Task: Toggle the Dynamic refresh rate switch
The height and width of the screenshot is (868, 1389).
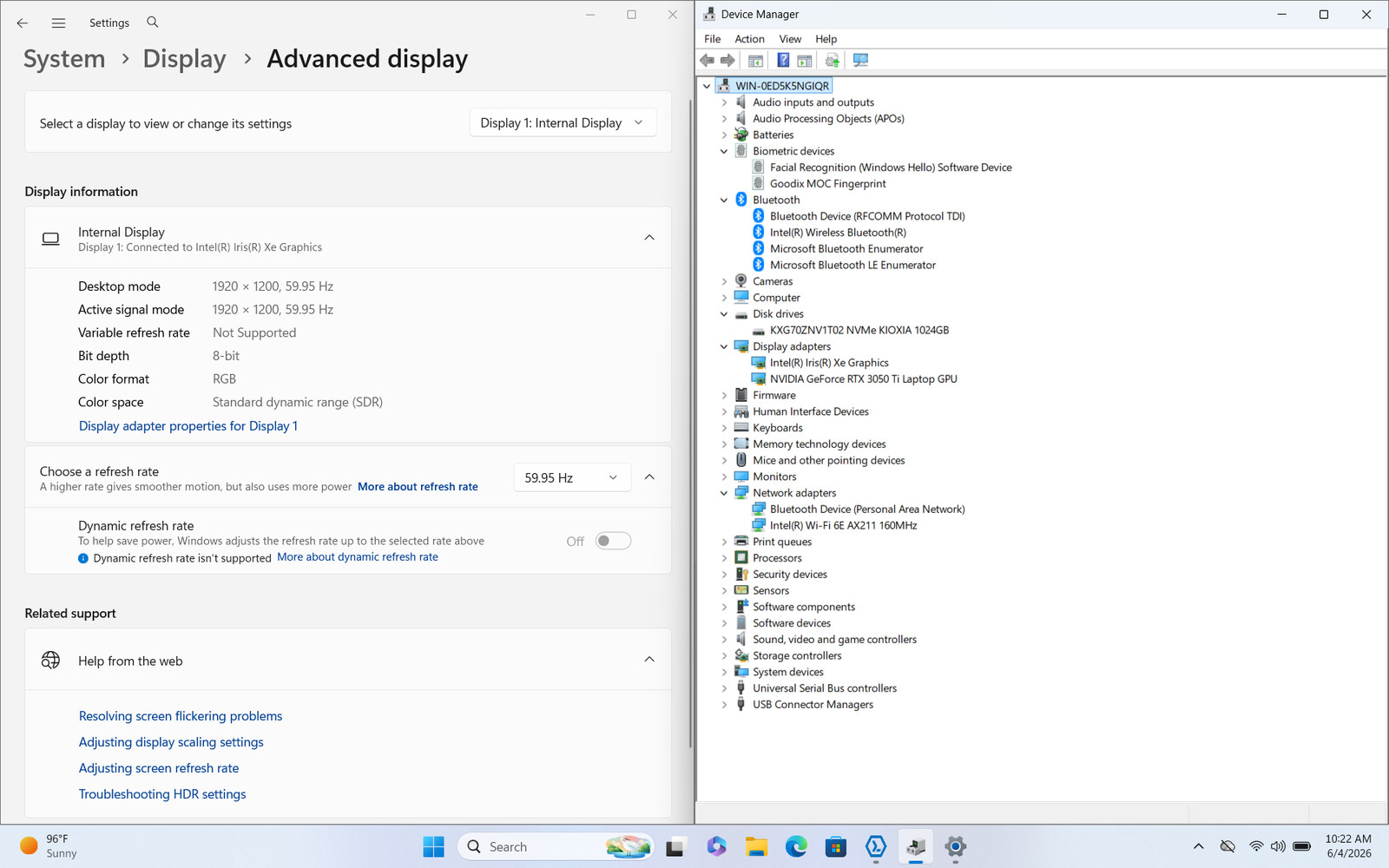Action: pyautogui.click(x=613, y=541)
